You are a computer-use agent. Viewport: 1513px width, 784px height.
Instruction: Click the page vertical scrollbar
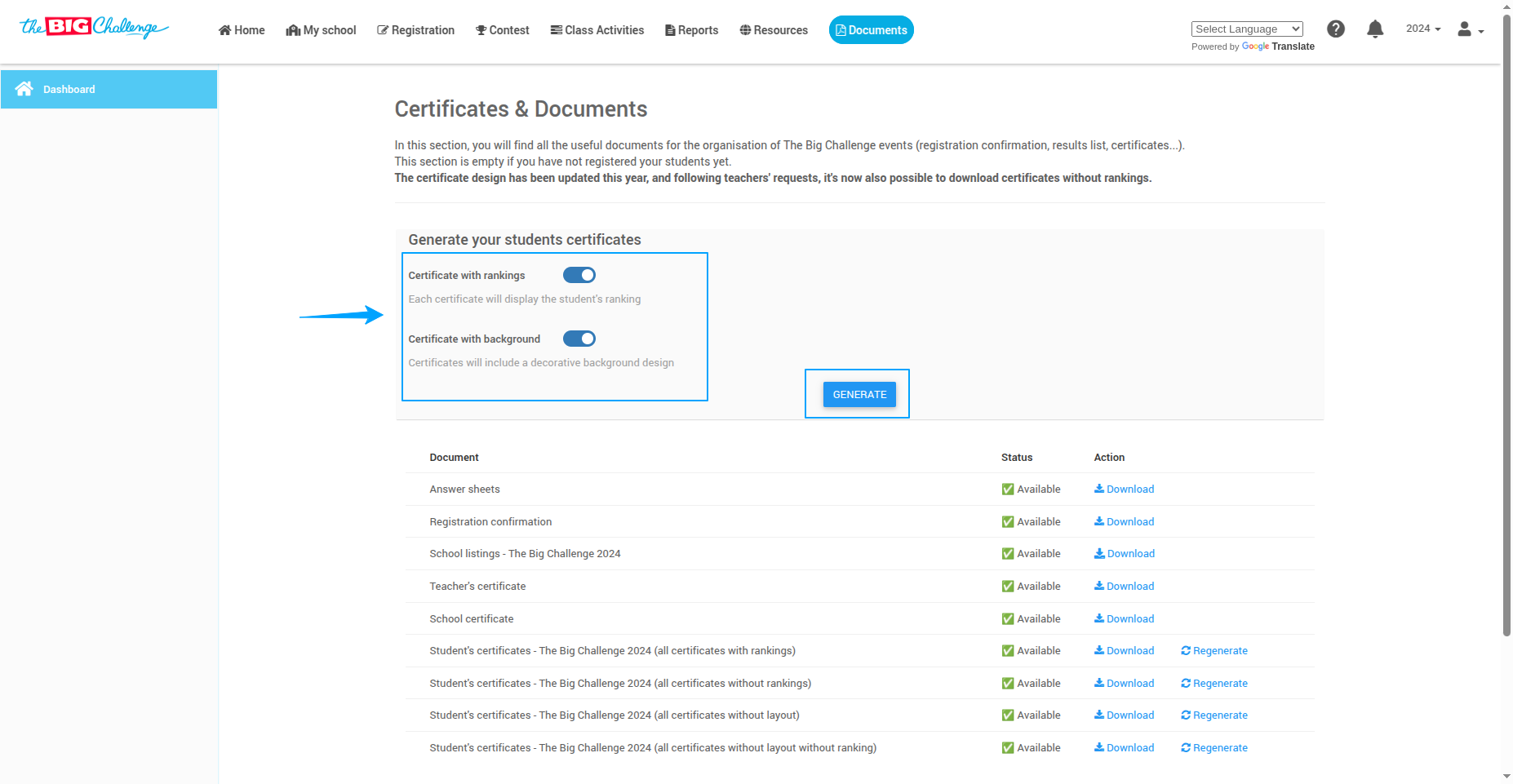(1506, 326)
